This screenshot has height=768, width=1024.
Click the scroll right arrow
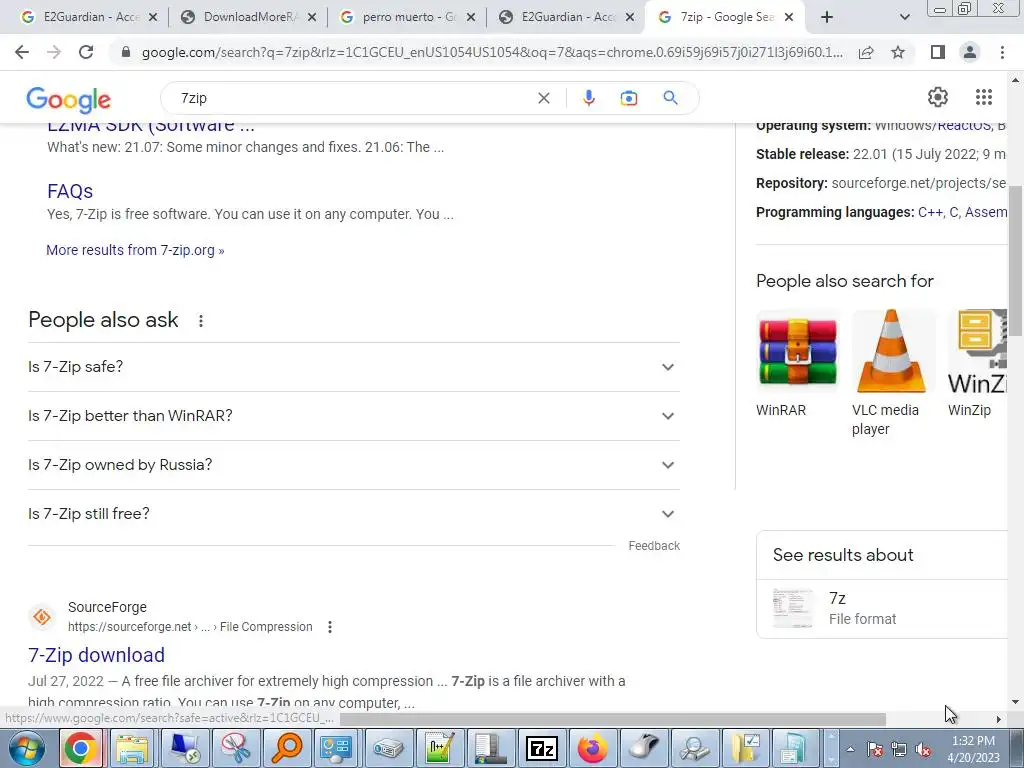click(999, 719)
